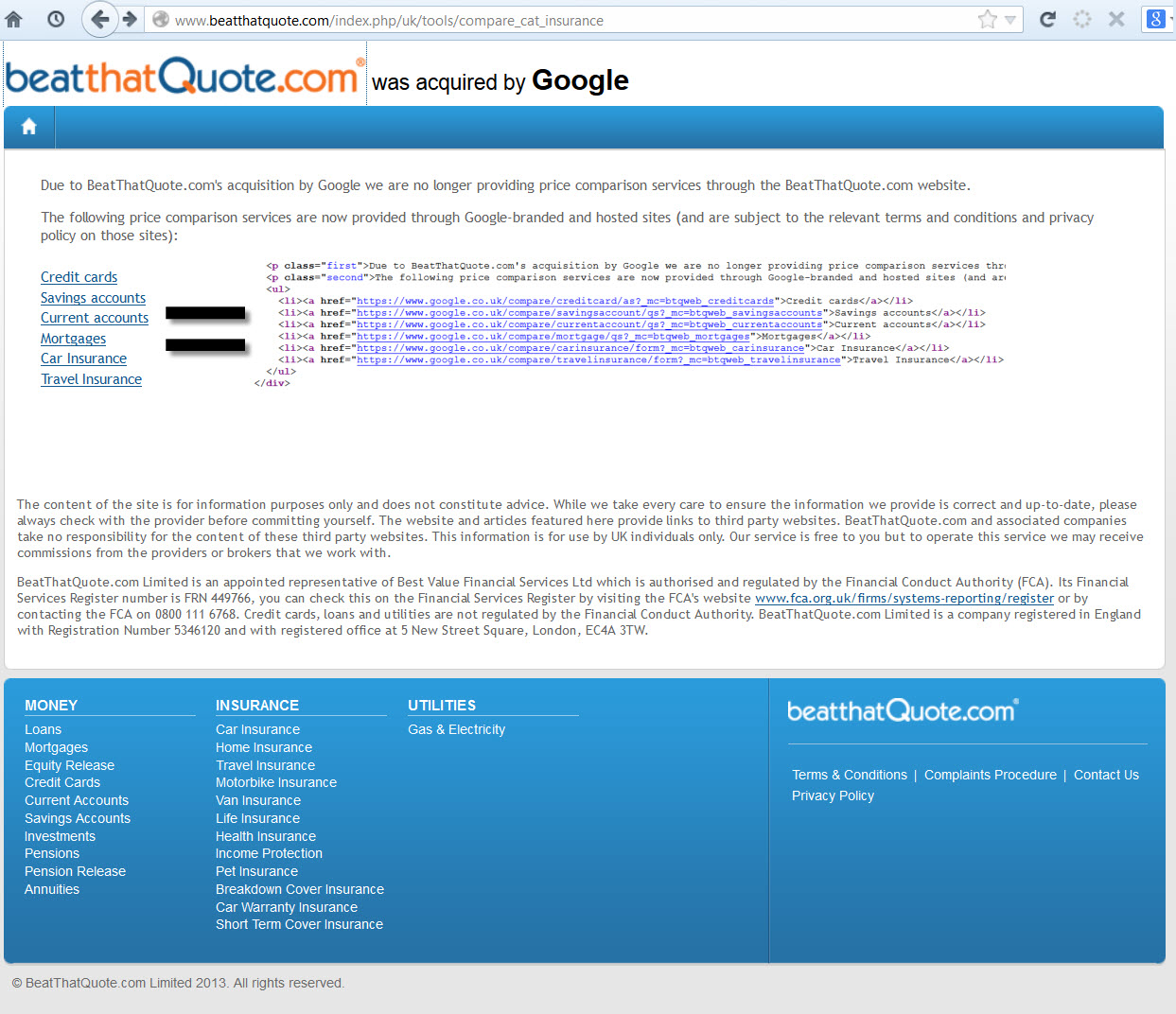Stop page loading with the X icon
Screen dimensions: 1176x1014
[1116, 19]
